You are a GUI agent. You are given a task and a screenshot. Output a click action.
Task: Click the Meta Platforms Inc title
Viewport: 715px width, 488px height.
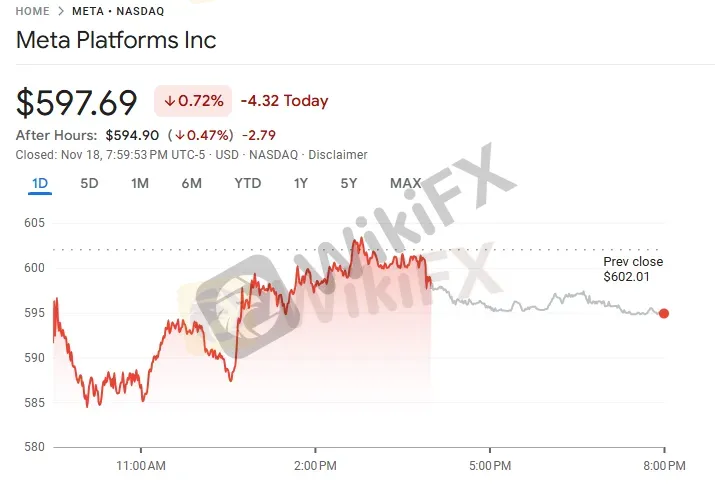click(x=116, y=41)
